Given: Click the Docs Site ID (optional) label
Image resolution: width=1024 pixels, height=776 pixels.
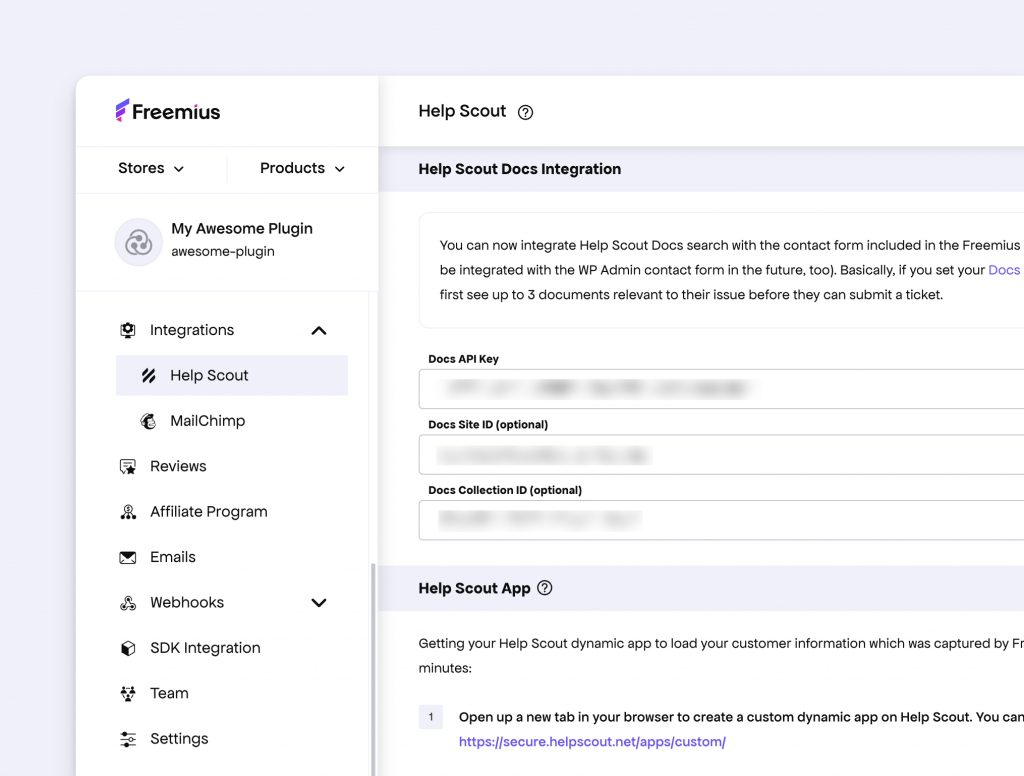Looking at the screenshot, I should point(488,425).
